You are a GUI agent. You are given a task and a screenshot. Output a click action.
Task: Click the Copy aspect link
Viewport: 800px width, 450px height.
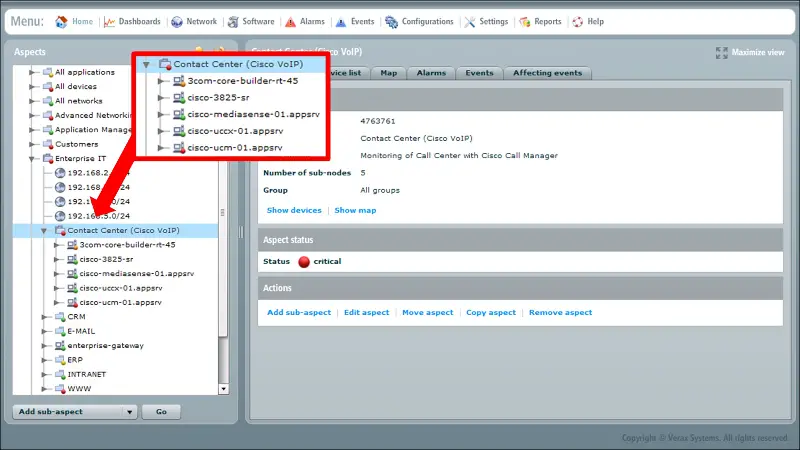[491, 312]
